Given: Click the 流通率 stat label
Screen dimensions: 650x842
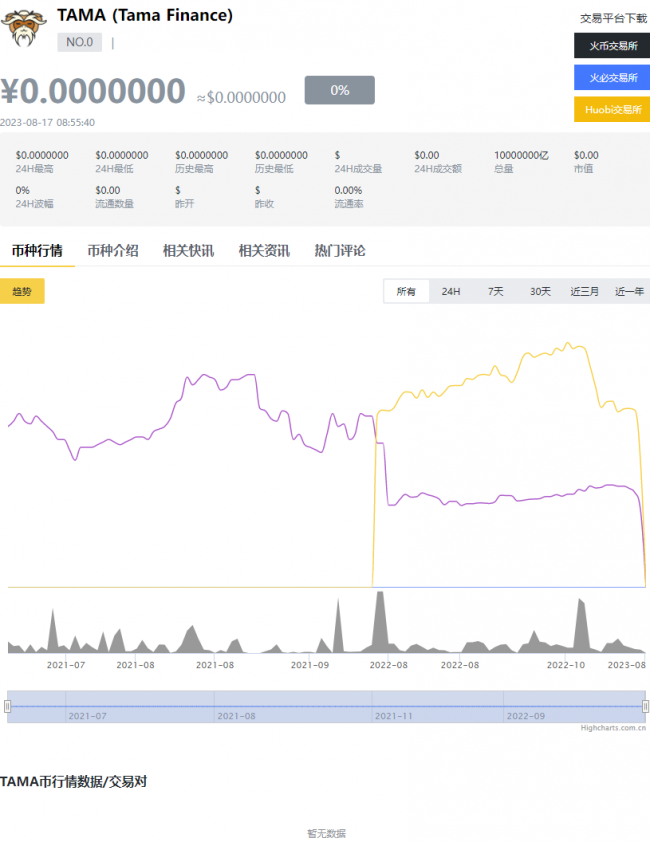Looking at the screenshot, I should click(349, 204).
